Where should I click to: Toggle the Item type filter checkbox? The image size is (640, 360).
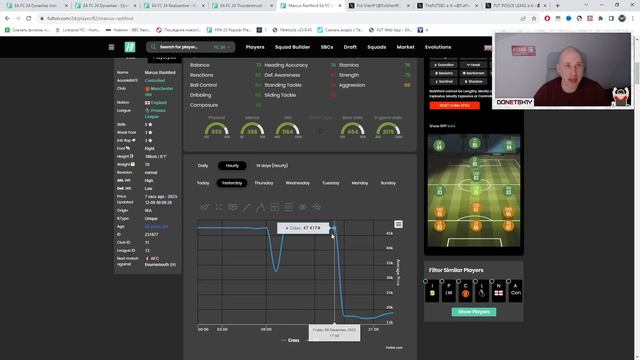tap(426, 281)
